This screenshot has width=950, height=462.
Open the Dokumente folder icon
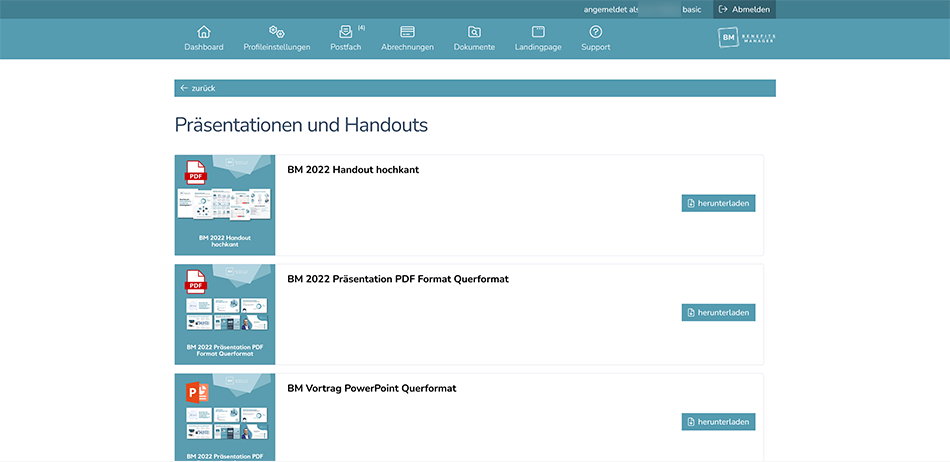474,32
